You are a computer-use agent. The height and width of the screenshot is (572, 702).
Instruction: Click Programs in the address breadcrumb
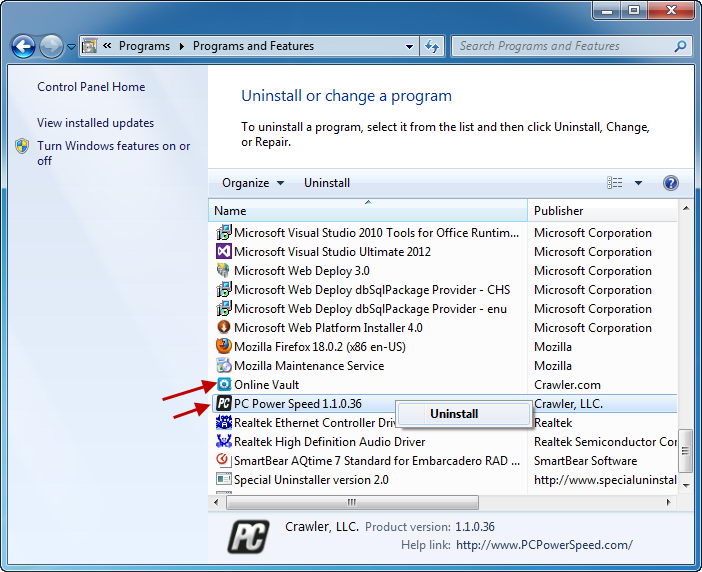click(x=144, y=46)
